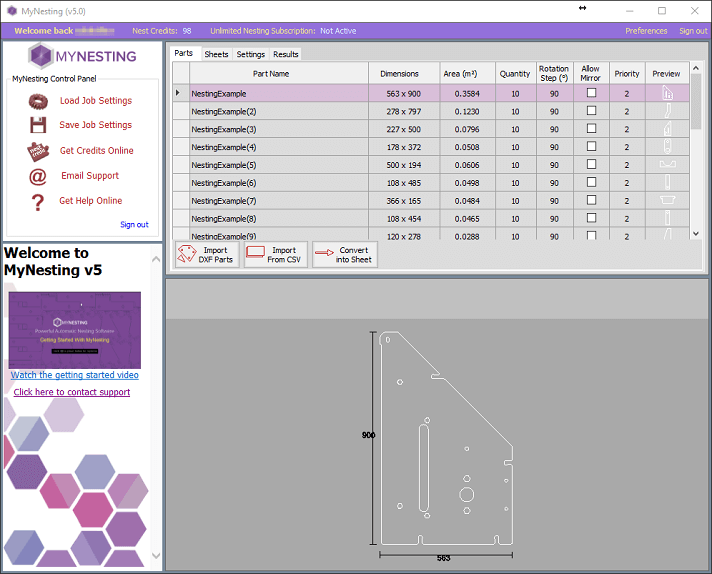The image size is (712, 574).
Task: Click the rotation step cell of NestingExample(2)
Action: (x=554, y=111)
